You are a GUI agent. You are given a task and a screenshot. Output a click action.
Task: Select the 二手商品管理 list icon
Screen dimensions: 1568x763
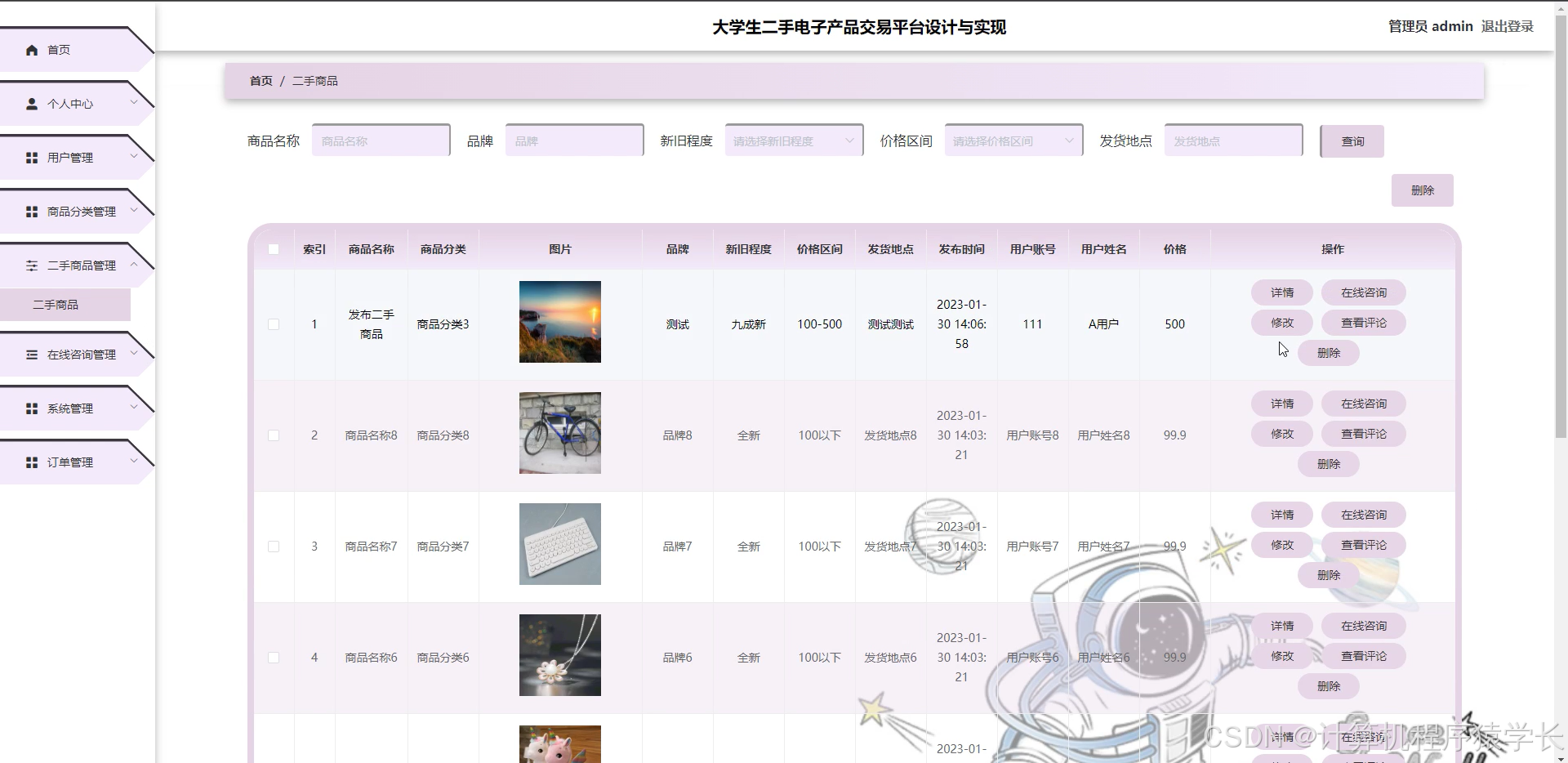click(32, 265)
